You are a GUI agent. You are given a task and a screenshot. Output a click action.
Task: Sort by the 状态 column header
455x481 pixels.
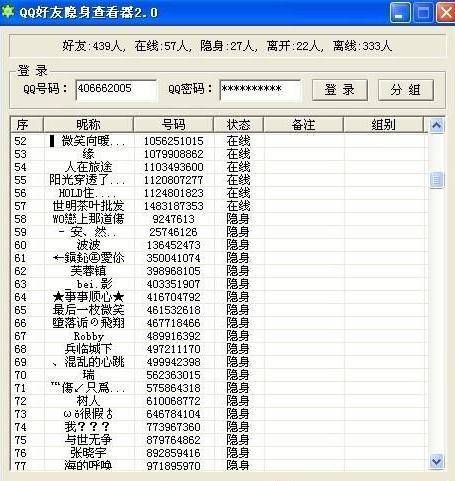[x=238, y=125]
